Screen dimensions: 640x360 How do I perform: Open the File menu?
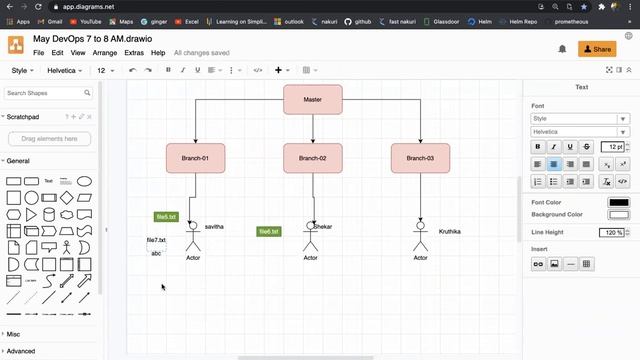[x=38, y=53]
